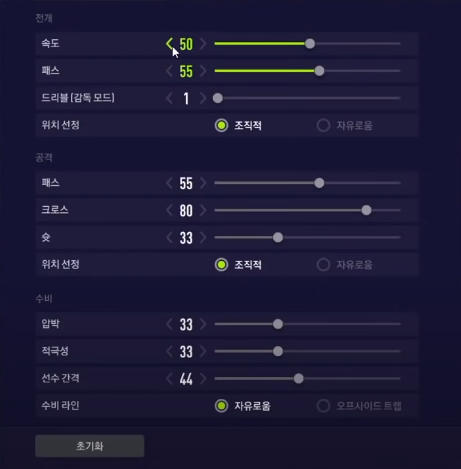Click the 초기화 reset button
The image size is (461, 469).
point(90,446)
